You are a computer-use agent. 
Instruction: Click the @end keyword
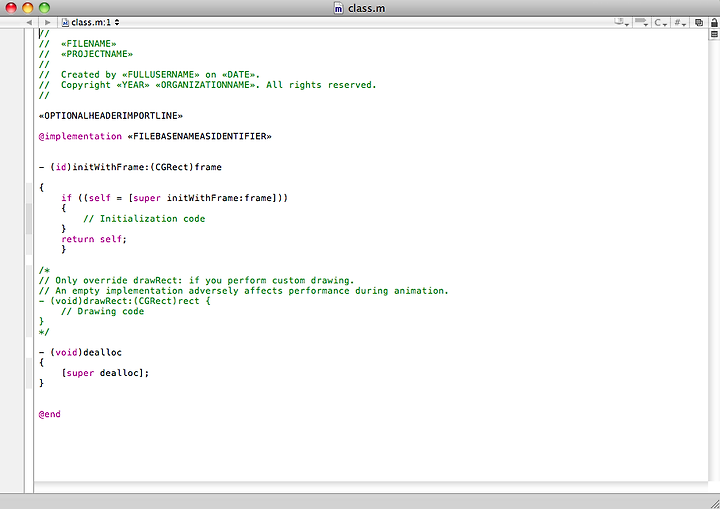click(50, 414)
